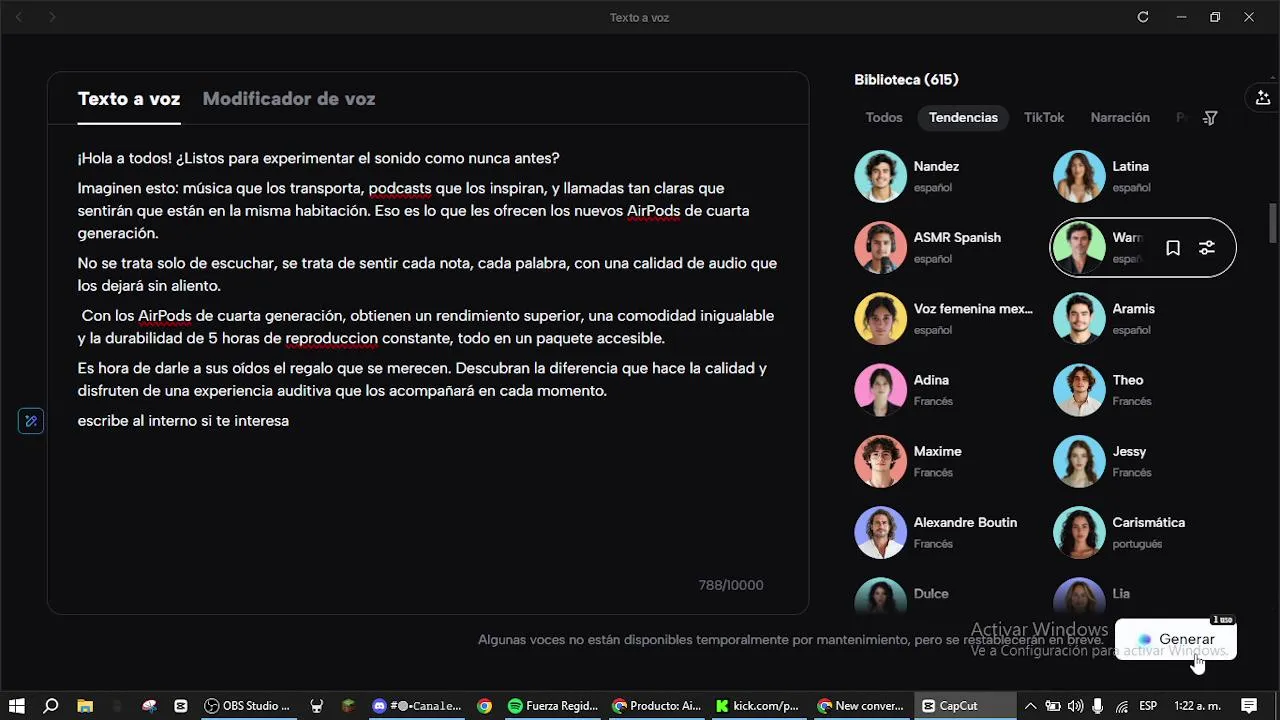Open the Windows notification center
Screen dimensions: 1280x720
tap(1249, 706)
